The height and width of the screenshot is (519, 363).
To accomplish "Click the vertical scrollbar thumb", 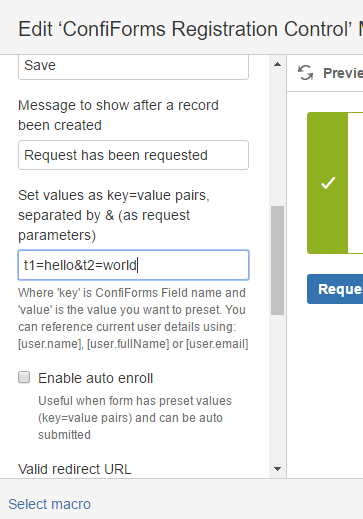I will (x=277, y=260).
